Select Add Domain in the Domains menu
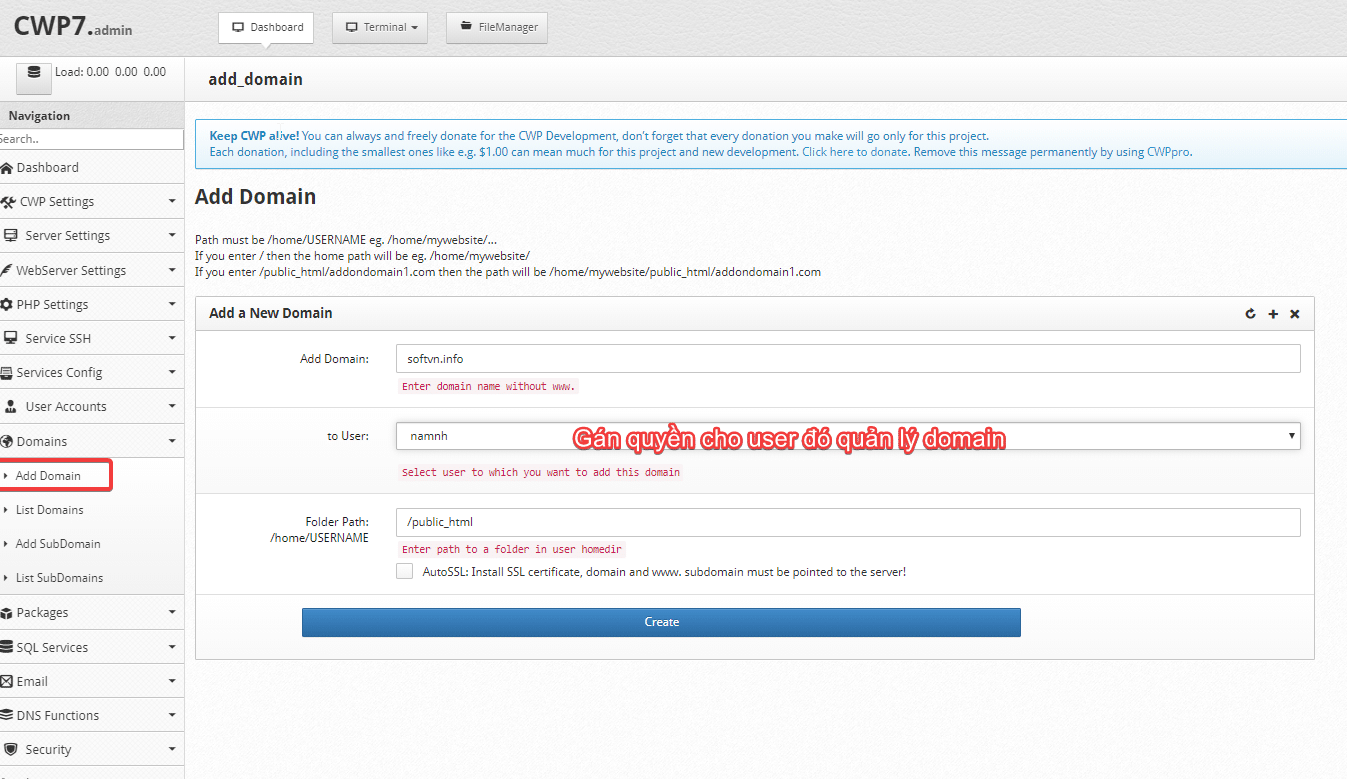The height and width of the screenshot is (779, 1347). coord(50,475)
